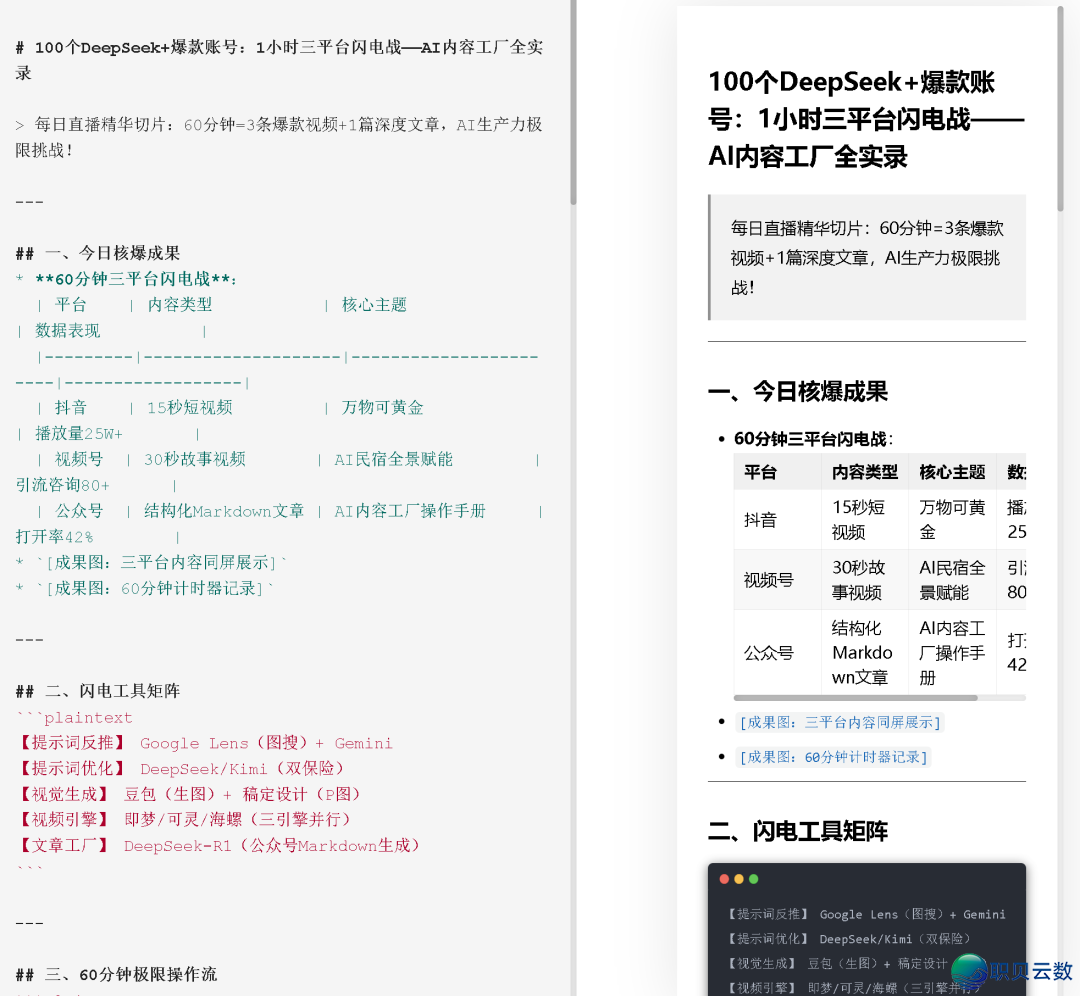Select the 视频号 cell in the preview table
1080x996 pixels.
(x=778, y=580)
